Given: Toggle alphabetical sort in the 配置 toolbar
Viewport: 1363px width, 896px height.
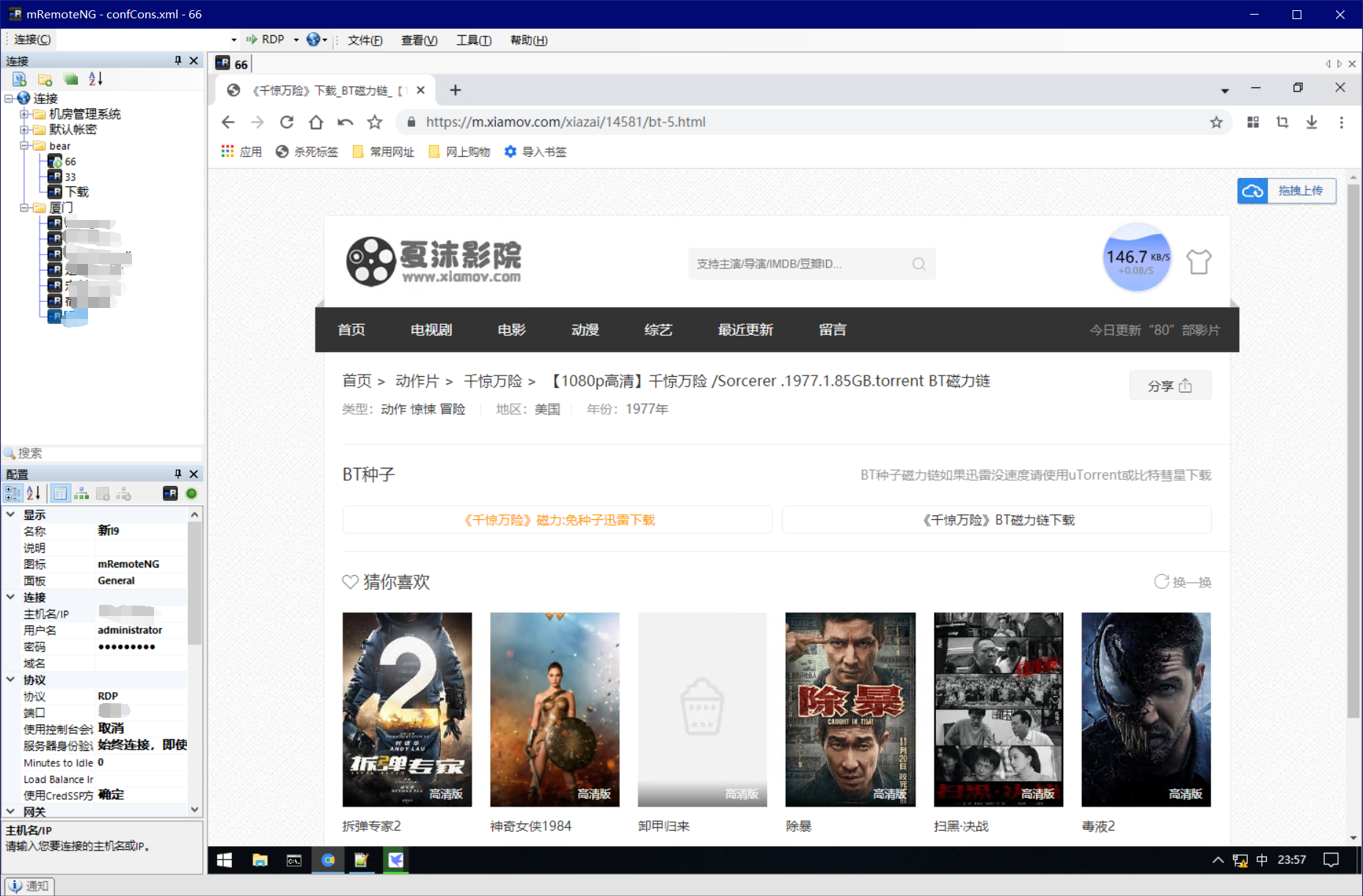Looking at the screenshot, I should coord(34,493).
